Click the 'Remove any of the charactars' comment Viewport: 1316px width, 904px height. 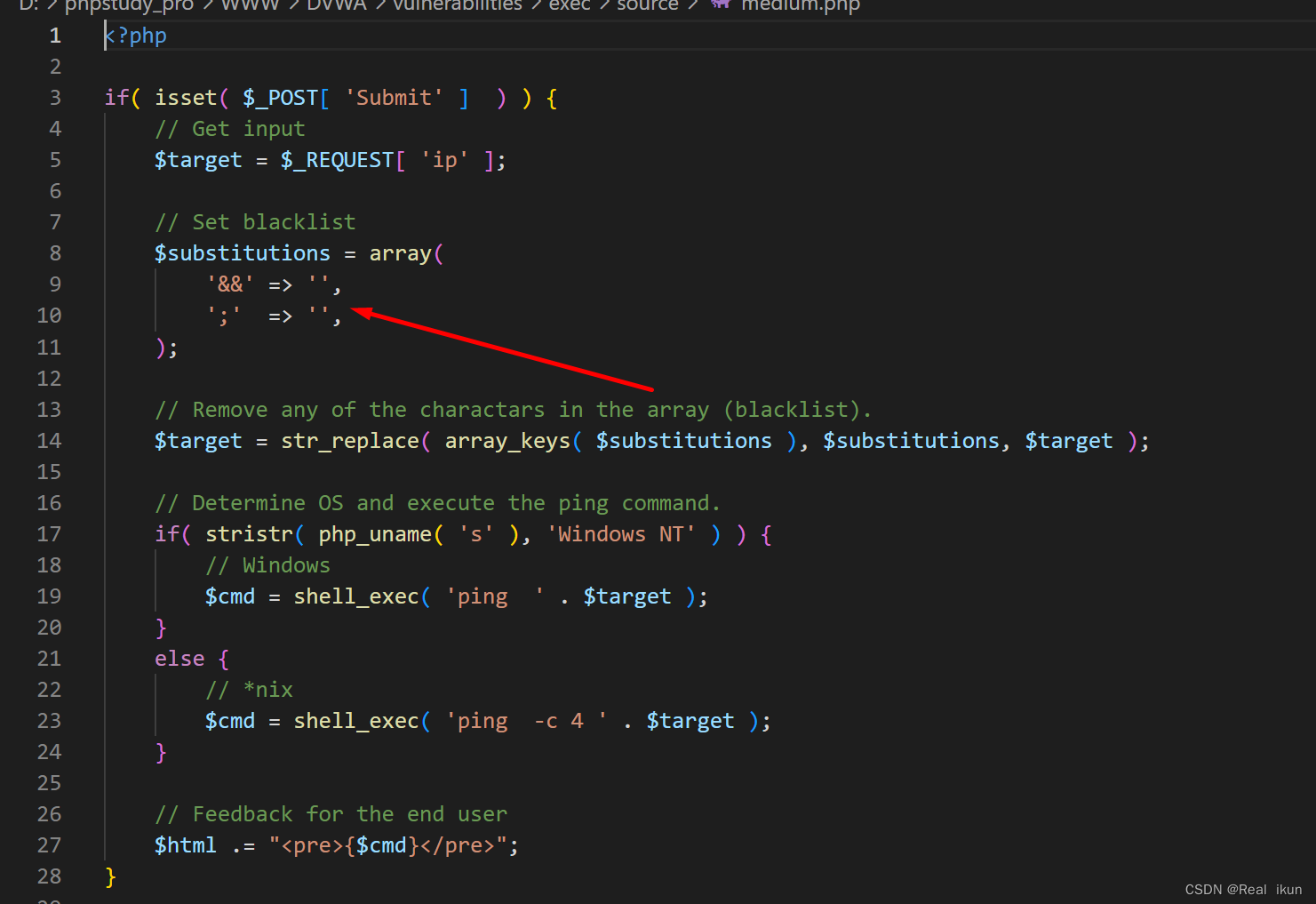pos(514,410)
